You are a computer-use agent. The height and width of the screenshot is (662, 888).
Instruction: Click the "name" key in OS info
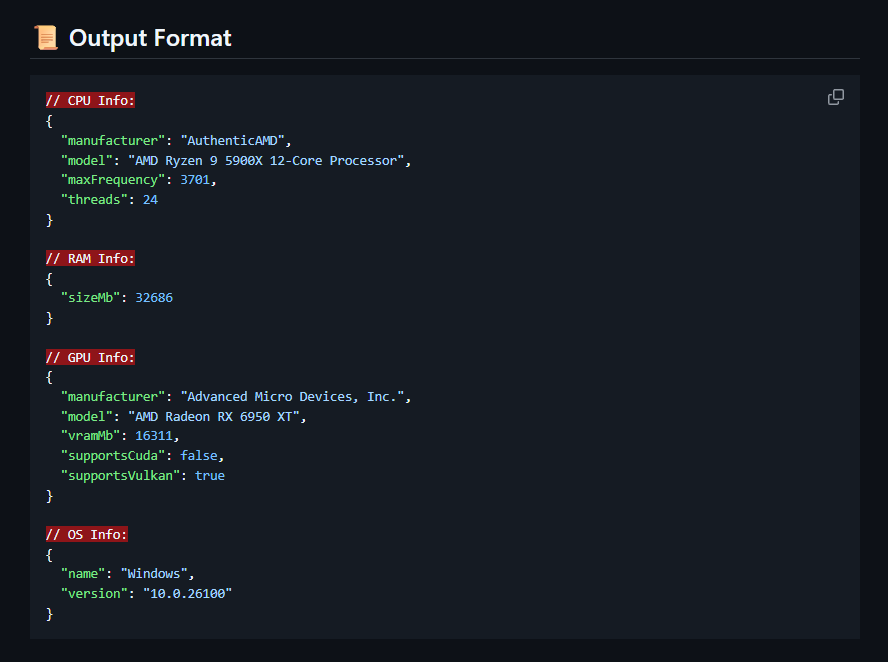pyautogui.click(x=83, y=574)
